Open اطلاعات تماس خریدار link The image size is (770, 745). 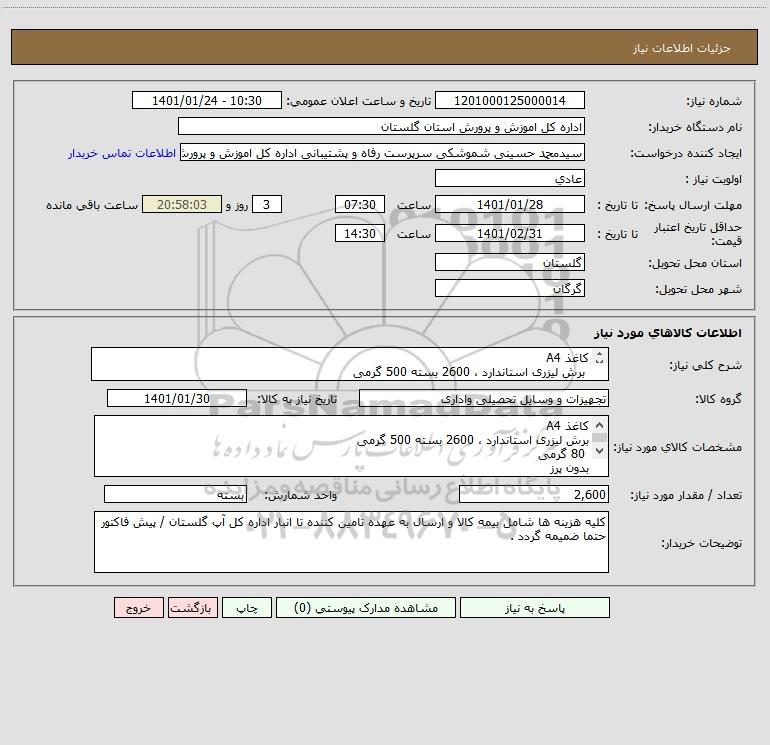click(122, 153)
